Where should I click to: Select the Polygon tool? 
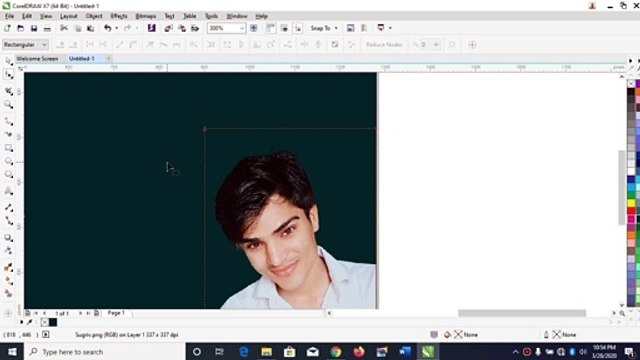[9, 175]
